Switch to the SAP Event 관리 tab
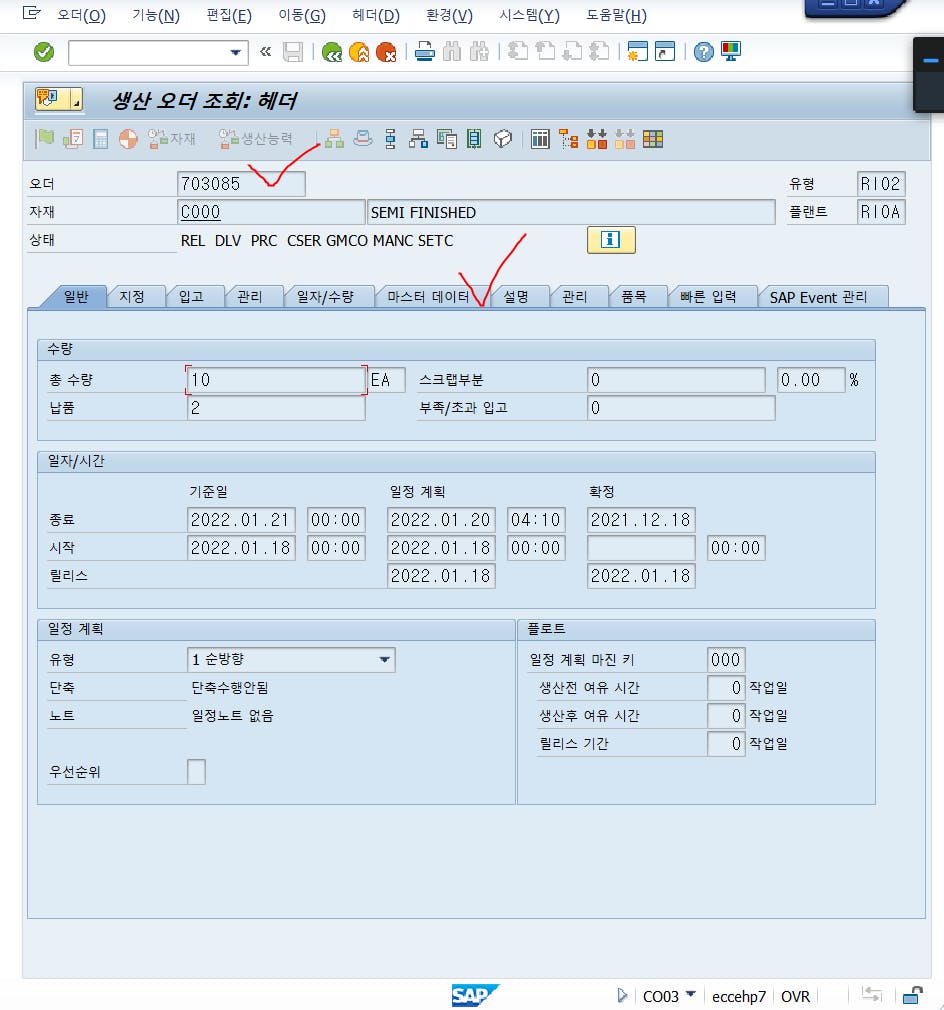944x1010 pixels. point(818,296)
